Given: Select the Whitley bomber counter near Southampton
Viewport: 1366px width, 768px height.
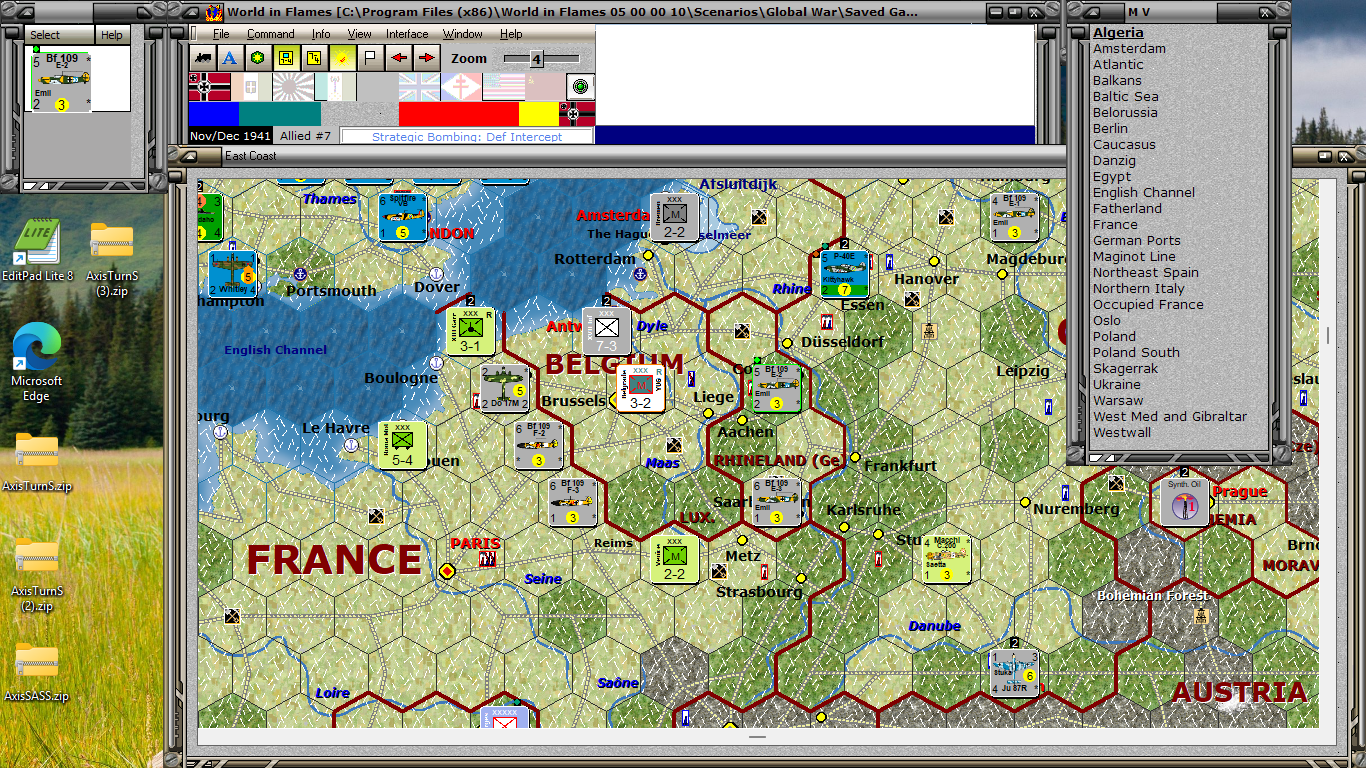Looking at the screenshot, I should (233, 274).
